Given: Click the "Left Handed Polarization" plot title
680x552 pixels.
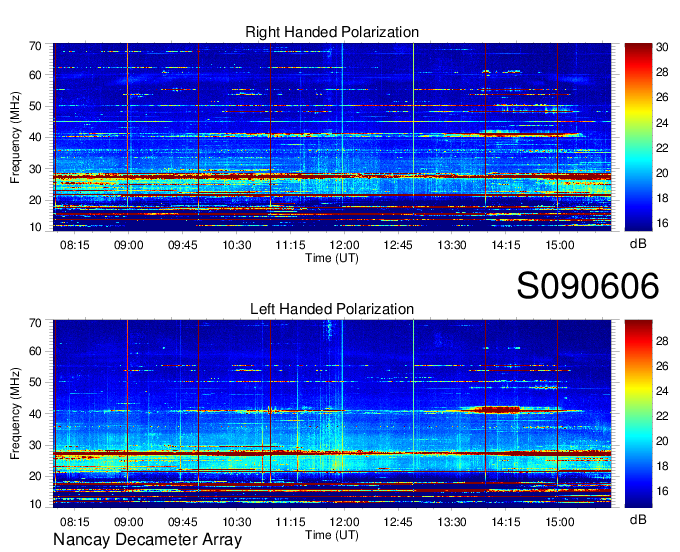Looking at the screenshot, I should tap(332, 309).
